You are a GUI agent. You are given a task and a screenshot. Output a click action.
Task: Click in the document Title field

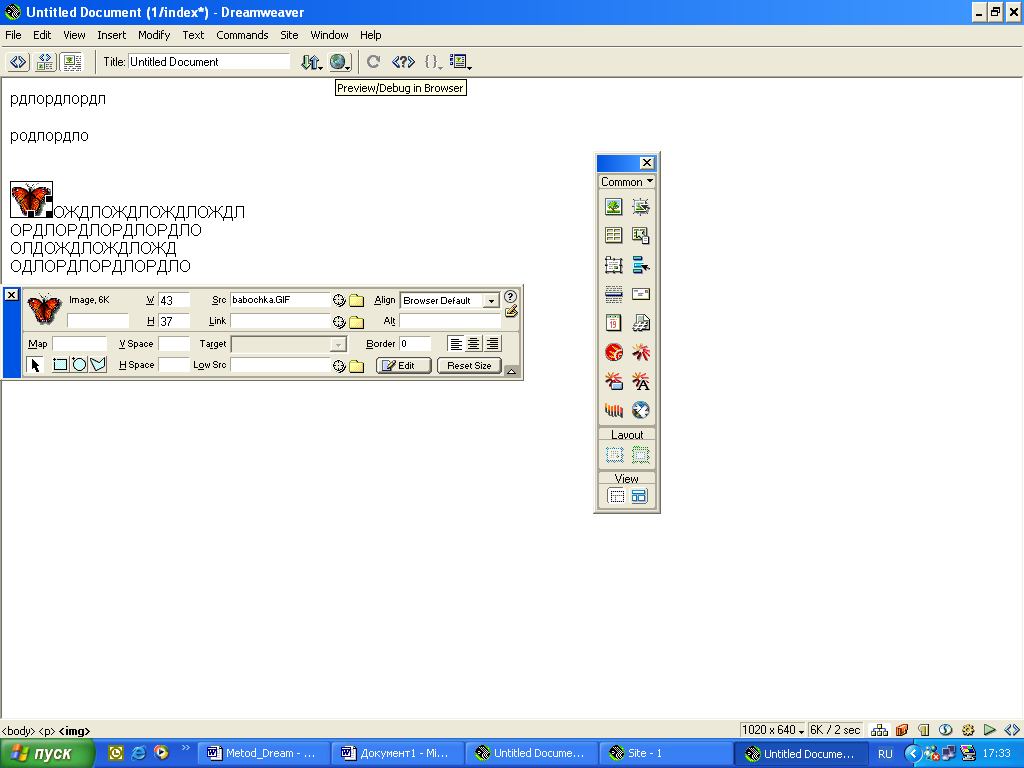click(x=208, y=62)
